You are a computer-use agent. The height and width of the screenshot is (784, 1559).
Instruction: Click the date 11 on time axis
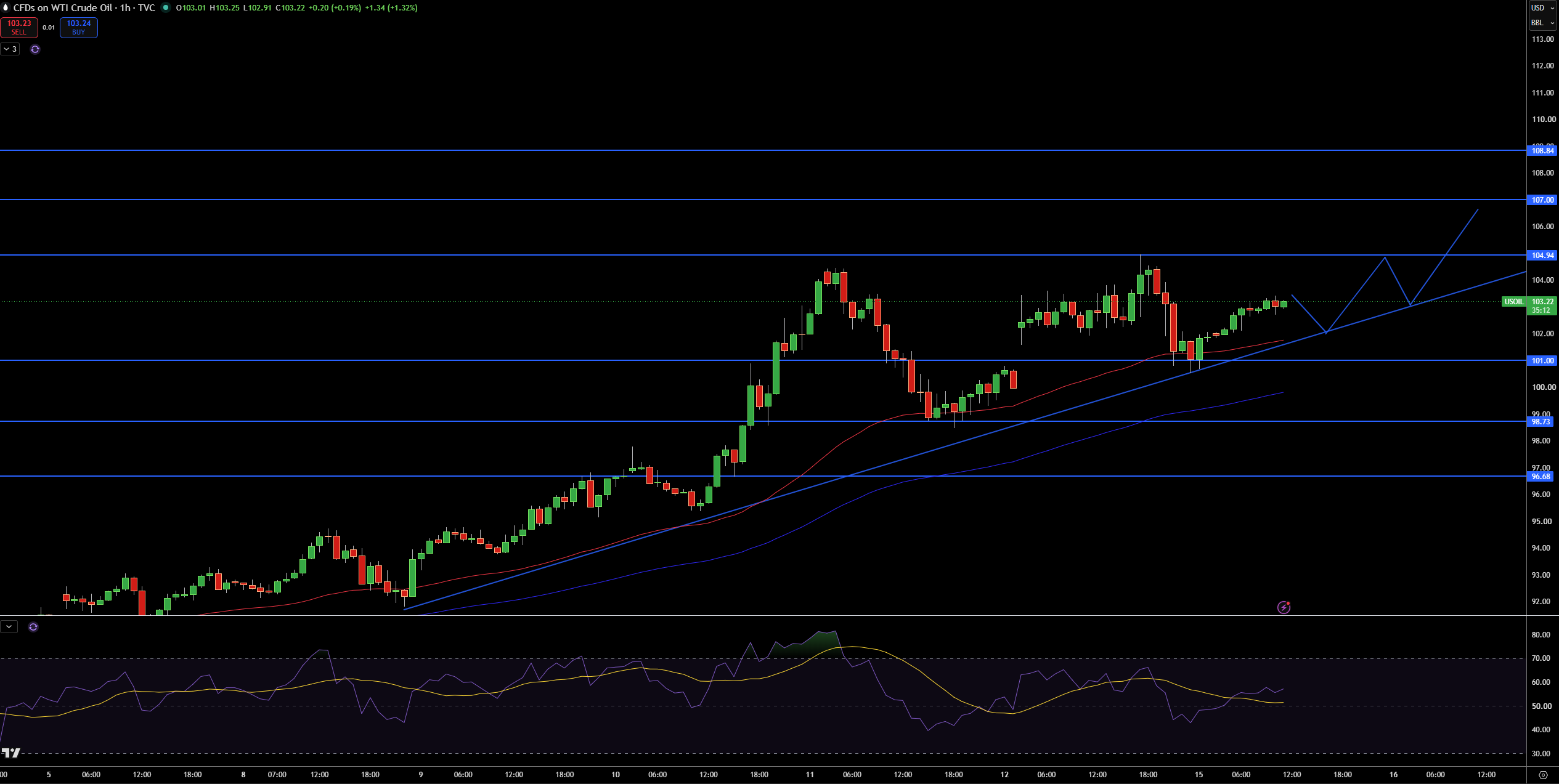(810, 775)
